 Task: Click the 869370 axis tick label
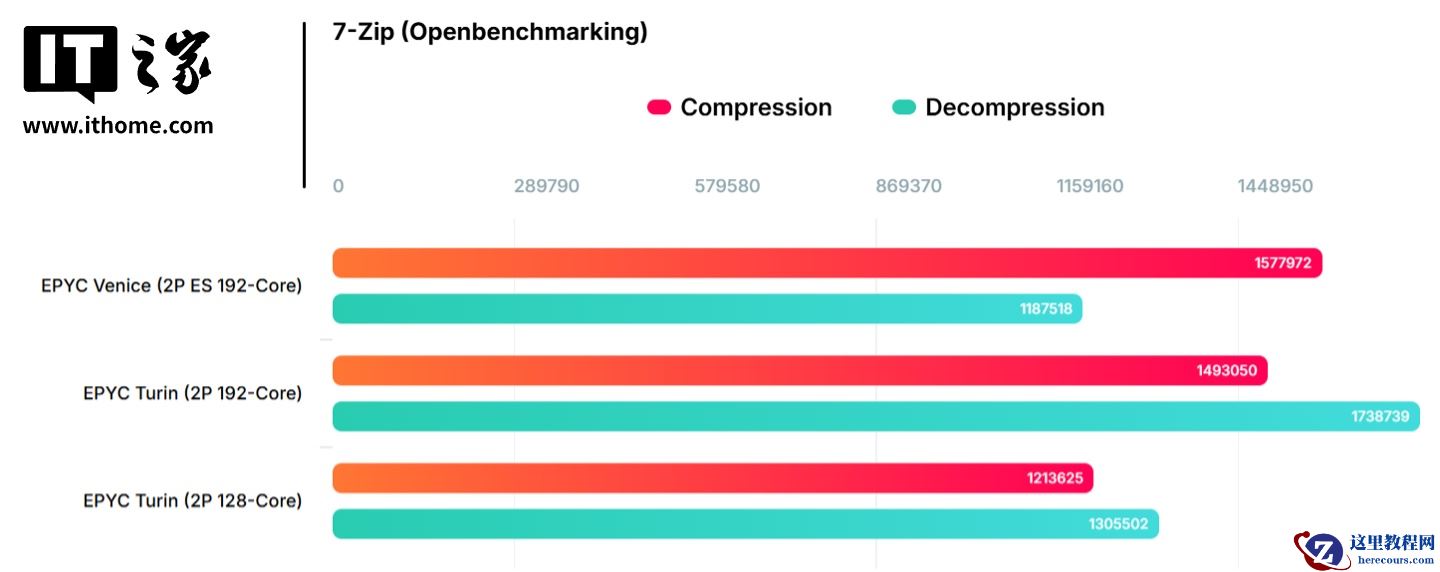click(908, 187)
